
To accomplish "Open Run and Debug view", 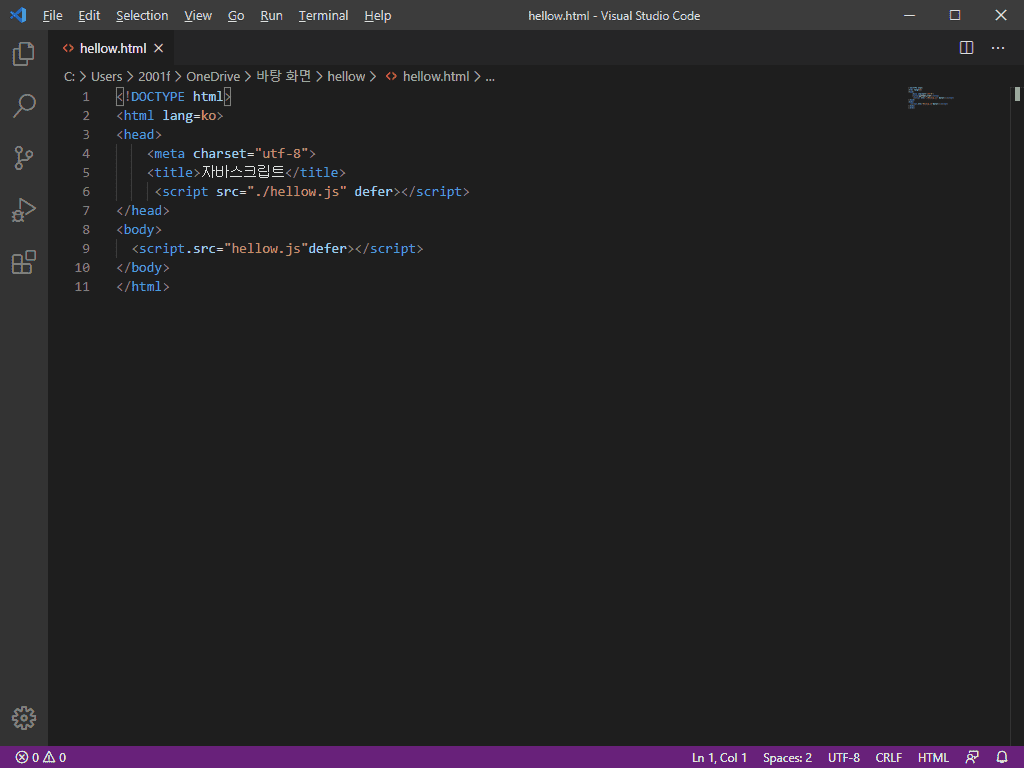I will click(24, 210).
